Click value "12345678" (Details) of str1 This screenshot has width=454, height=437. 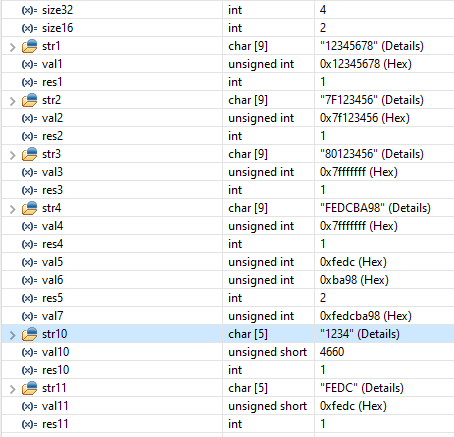[372, 46]
